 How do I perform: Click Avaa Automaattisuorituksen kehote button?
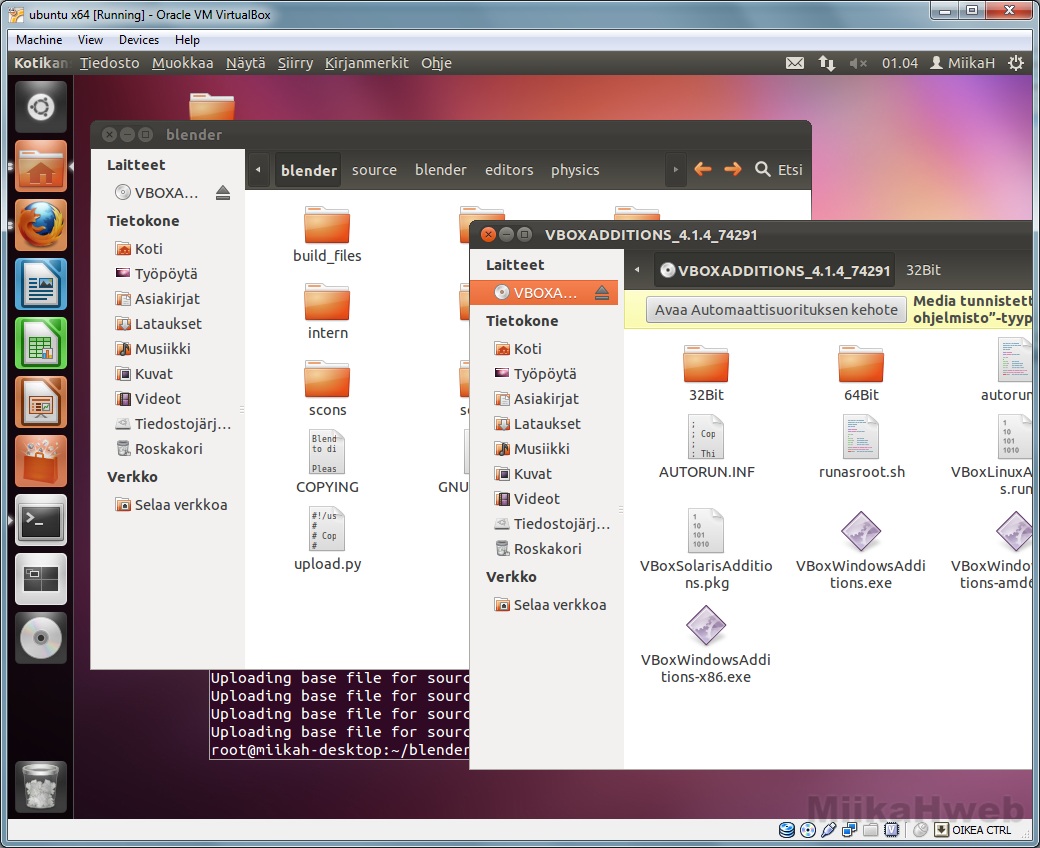[x=775, y=310]
